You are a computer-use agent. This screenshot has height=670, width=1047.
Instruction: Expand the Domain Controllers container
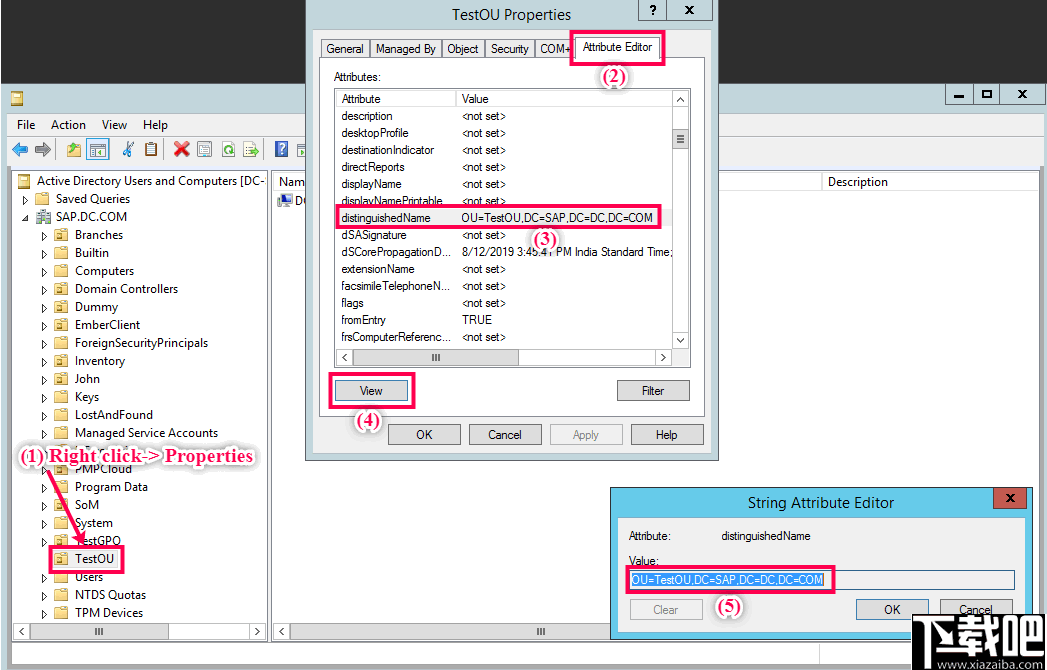(x=42, y=288)
